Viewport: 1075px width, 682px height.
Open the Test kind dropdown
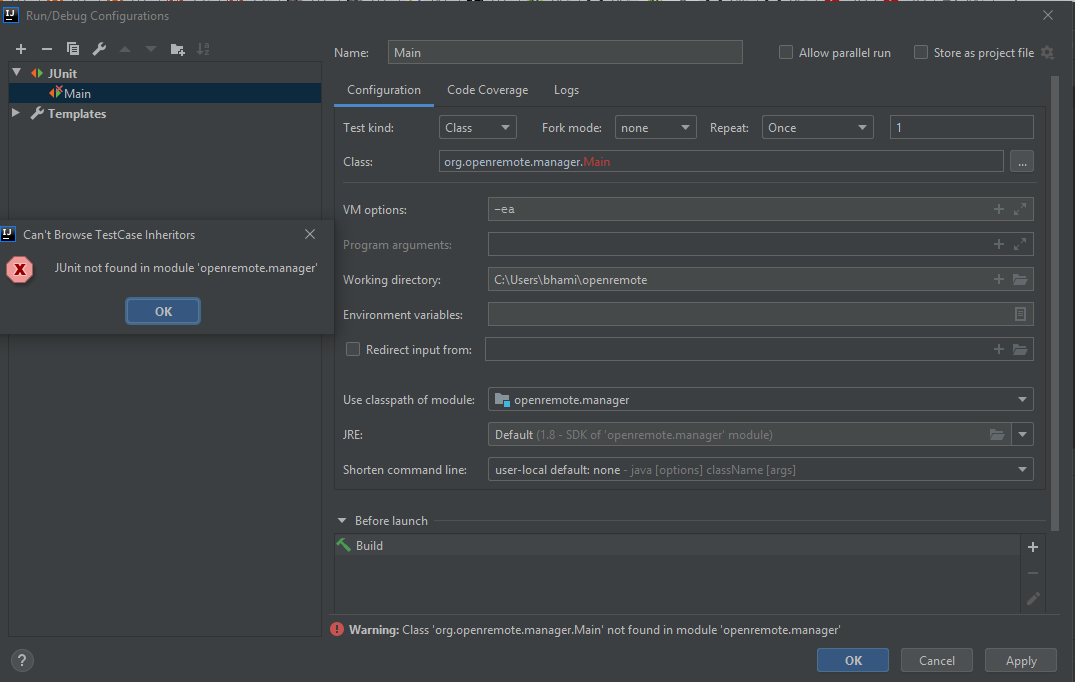477,128
